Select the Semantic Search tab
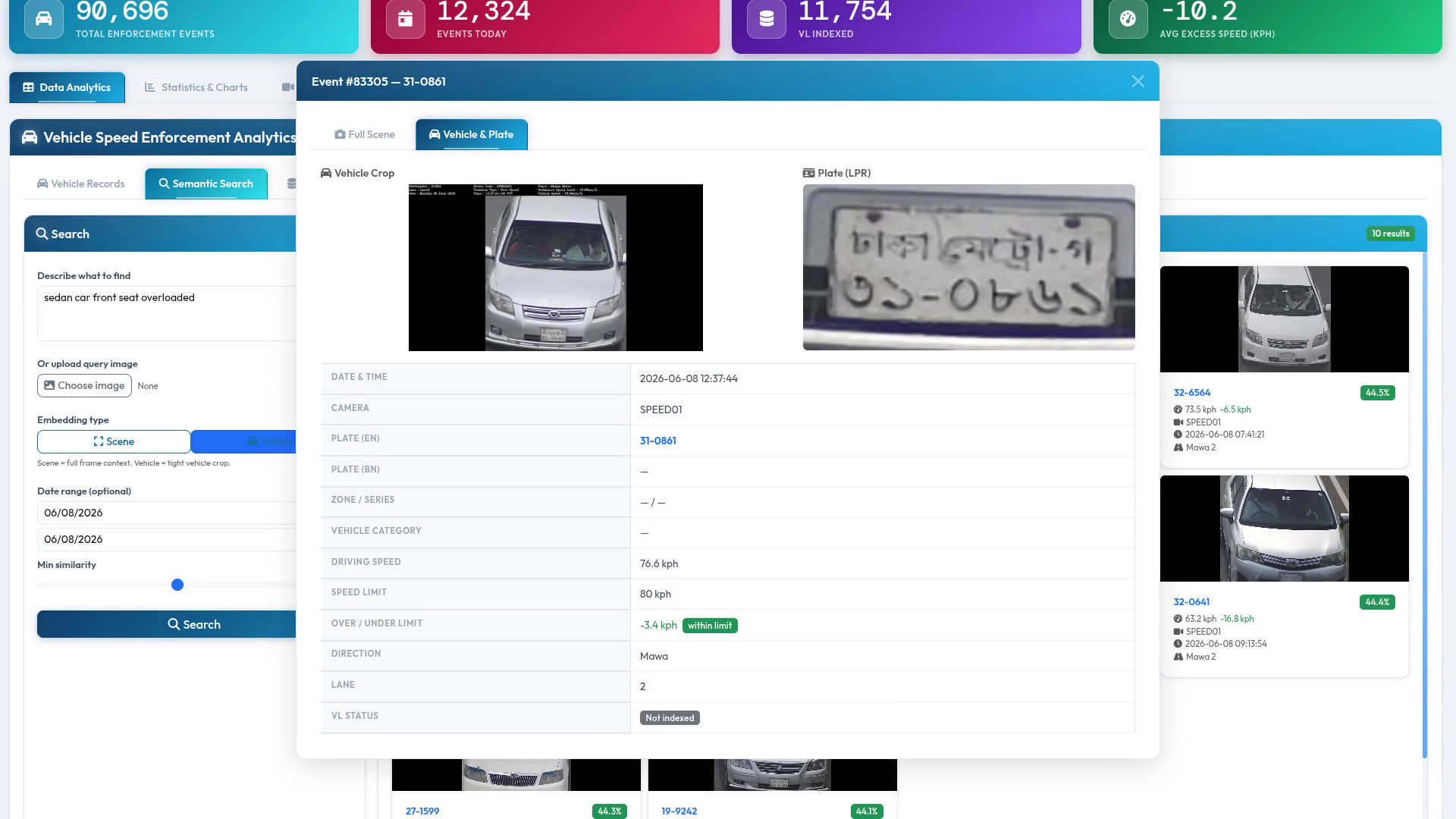This screenshot has width=1456, height=819. coord(206,184)
